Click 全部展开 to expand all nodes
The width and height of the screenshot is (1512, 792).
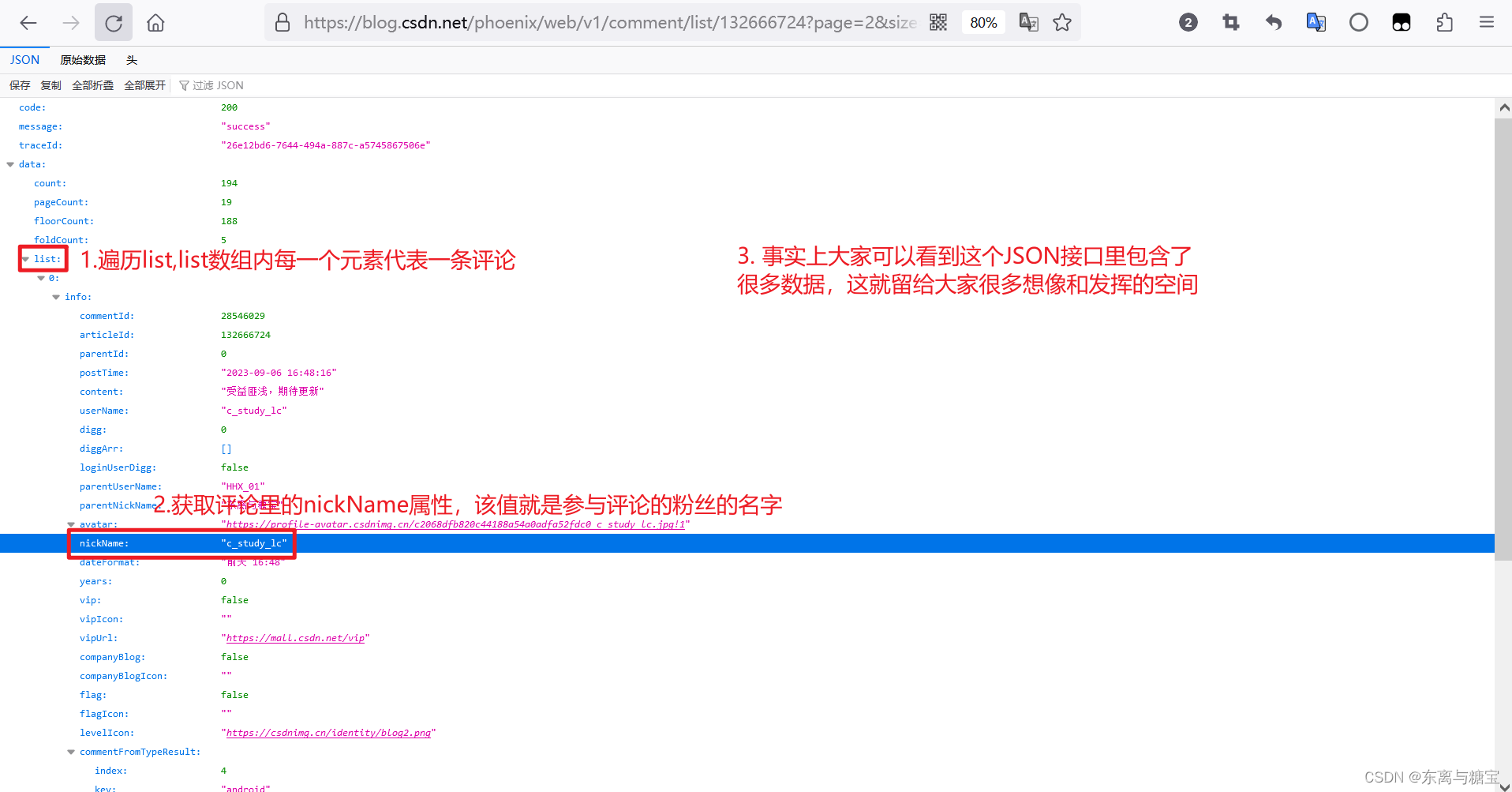tap(144, 85)
